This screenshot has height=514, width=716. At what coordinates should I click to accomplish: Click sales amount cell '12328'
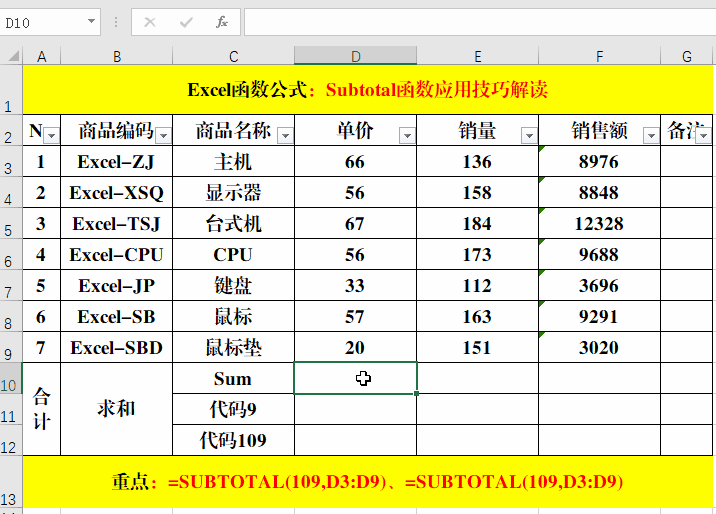pyautogui.click(x=600, y=224)
